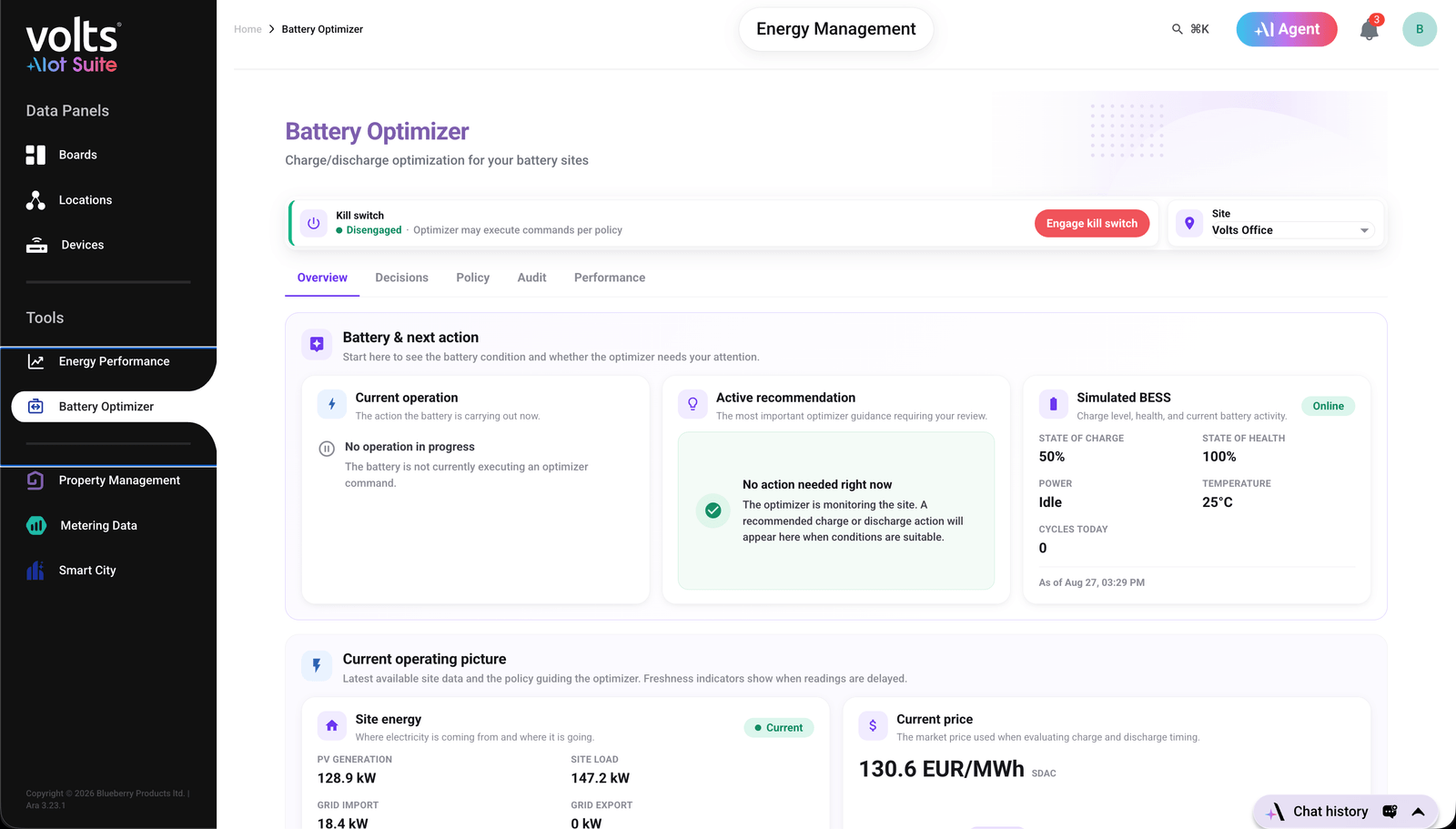Viewport: 1456px width, 829px height.
Task: Click the PV Generation 128.9 kW value
Action: pyautogui.click(x=347, y=778)
